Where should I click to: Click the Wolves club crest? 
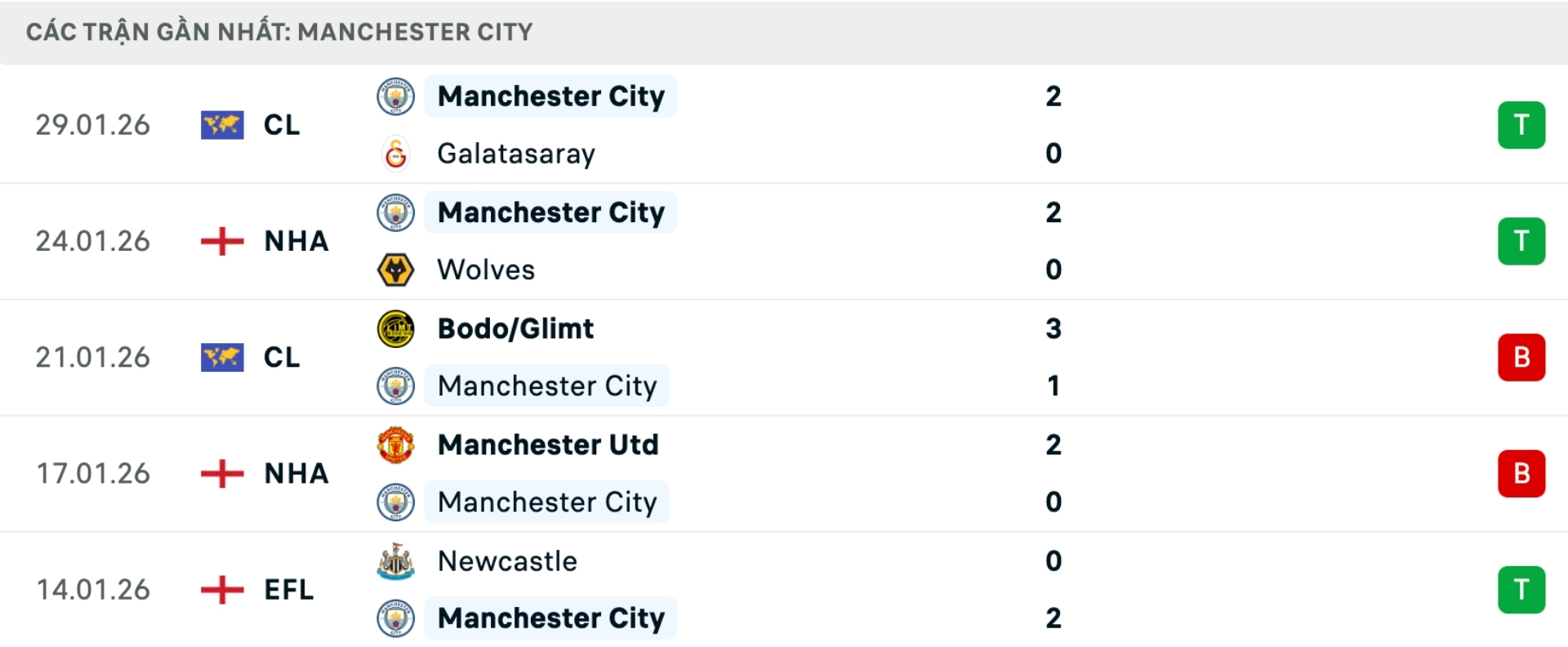tap(395, 270)
